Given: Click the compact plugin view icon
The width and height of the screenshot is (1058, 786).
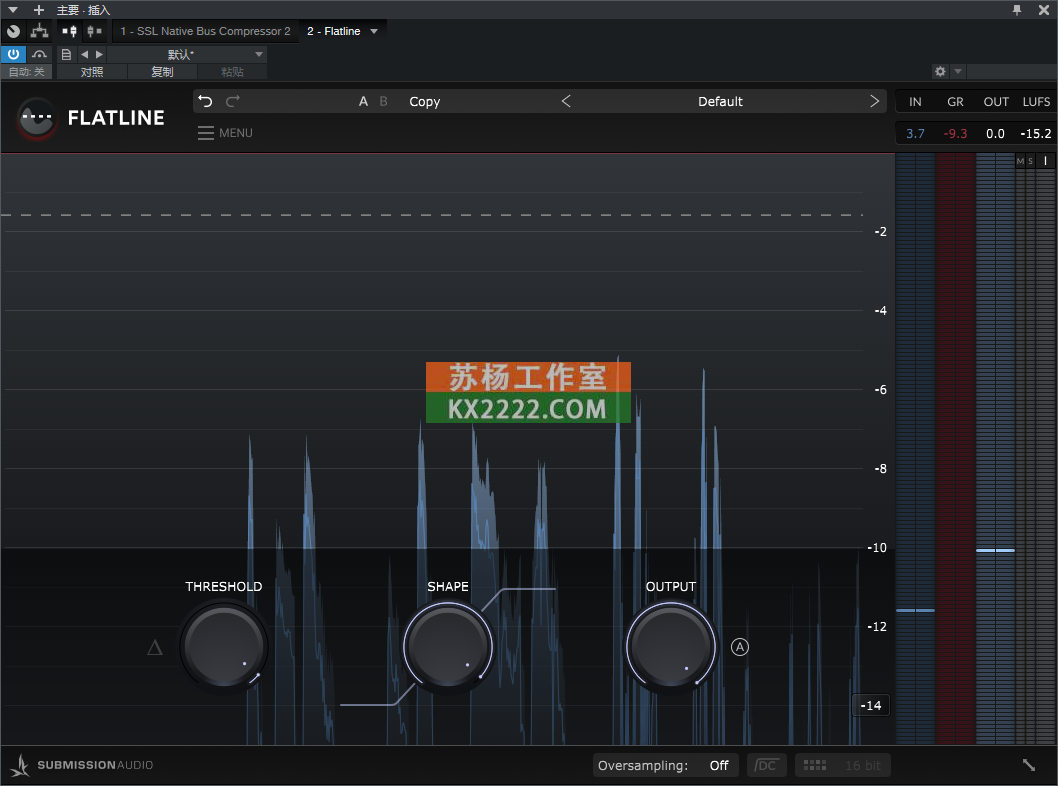Looking at the screenshot, I should pos(94,31).
